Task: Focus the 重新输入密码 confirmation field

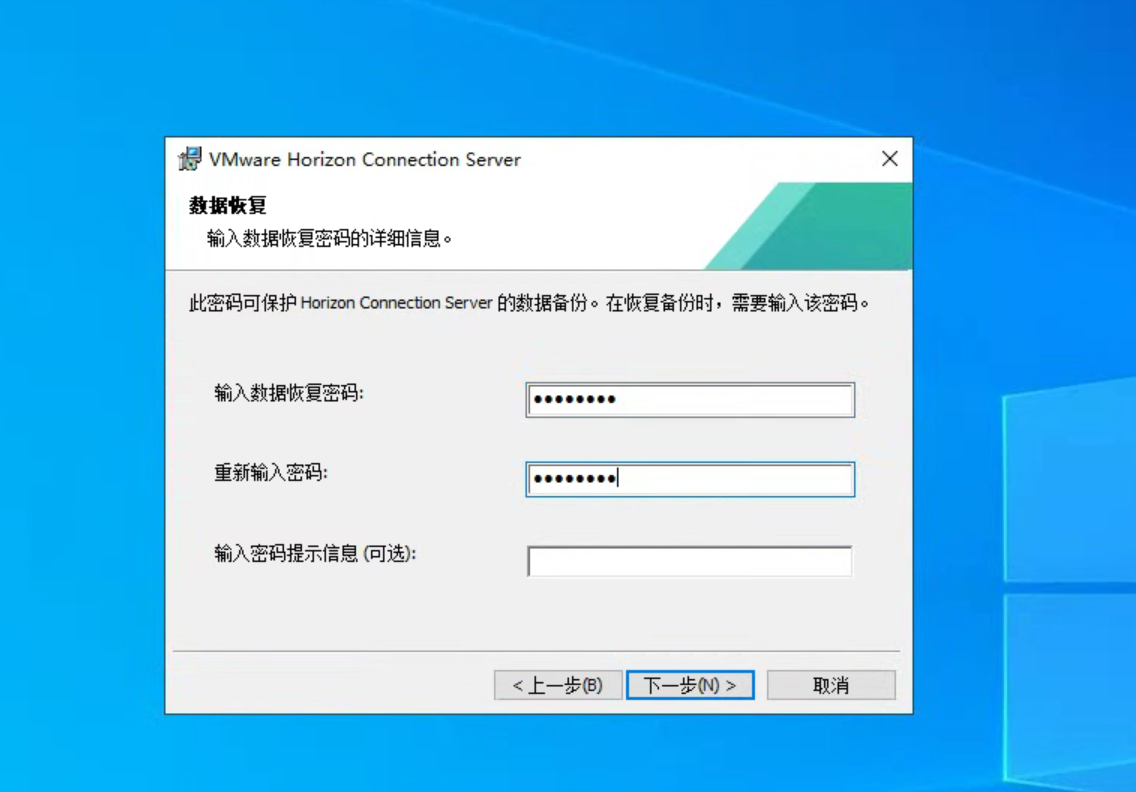Action: pyautogui.click(x=690, y=479)
